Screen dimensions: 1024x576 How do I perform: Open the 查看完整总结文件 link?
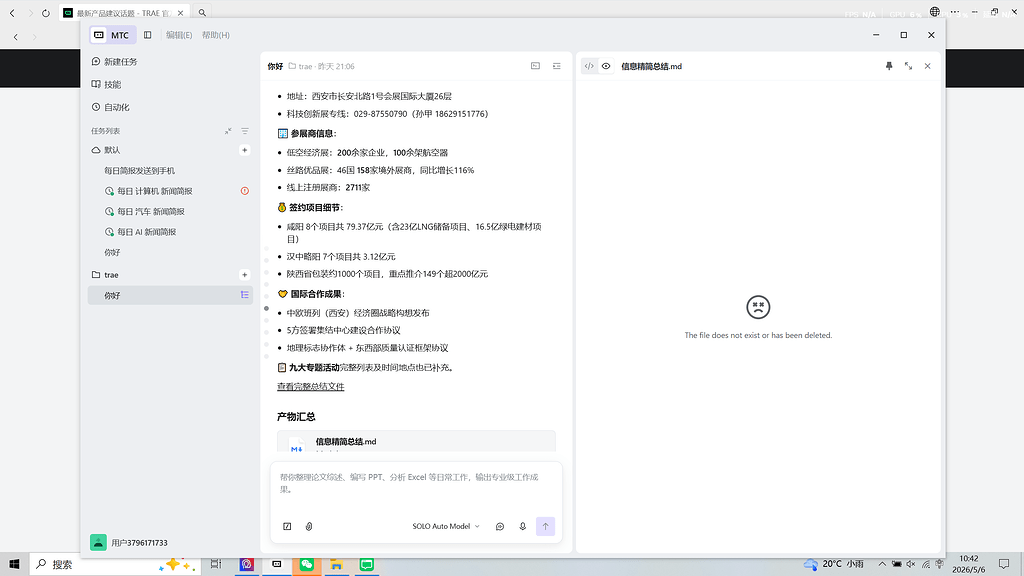[310, 387]
